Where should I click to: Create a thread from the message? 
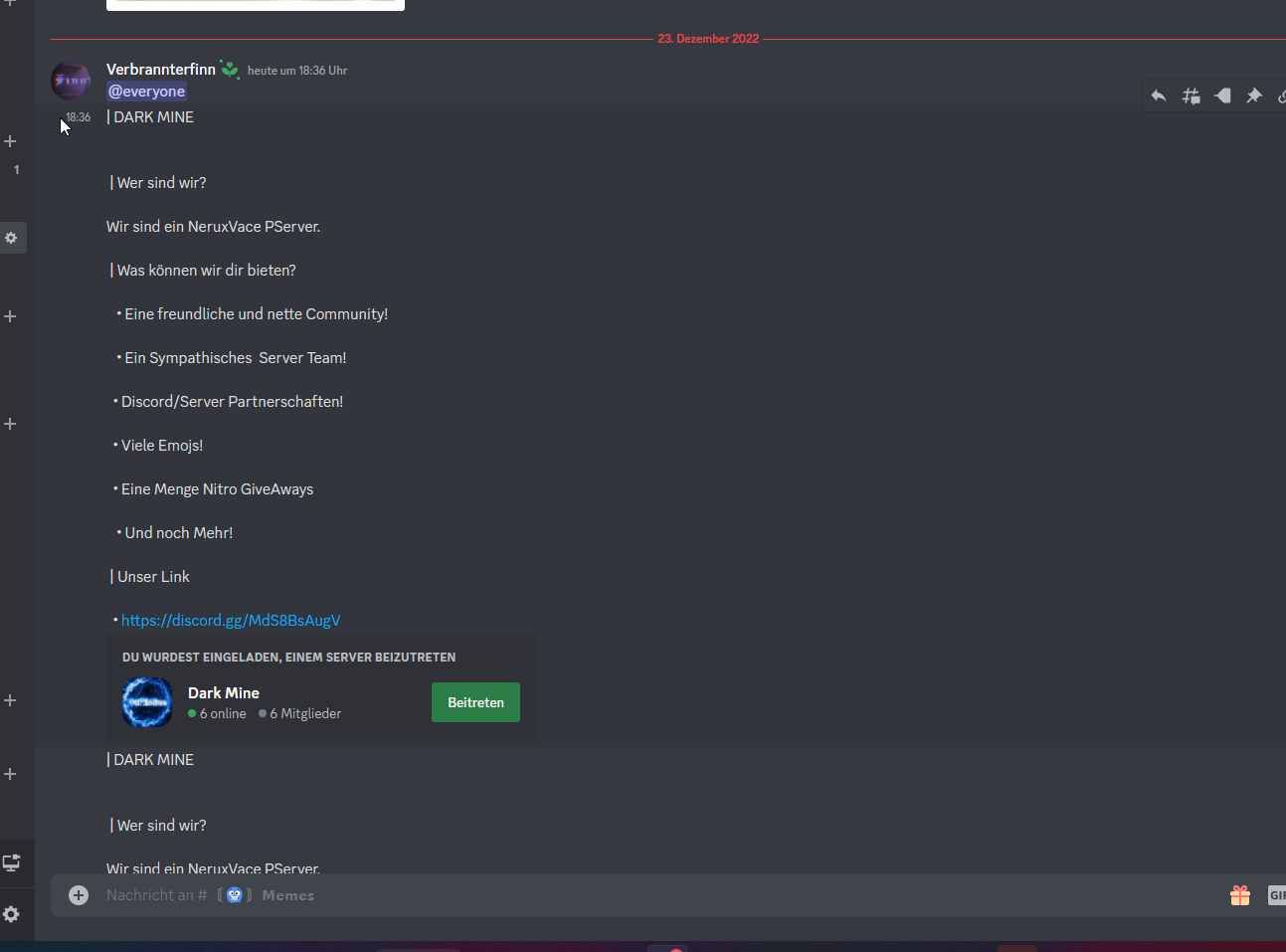tap(1191, 96)
